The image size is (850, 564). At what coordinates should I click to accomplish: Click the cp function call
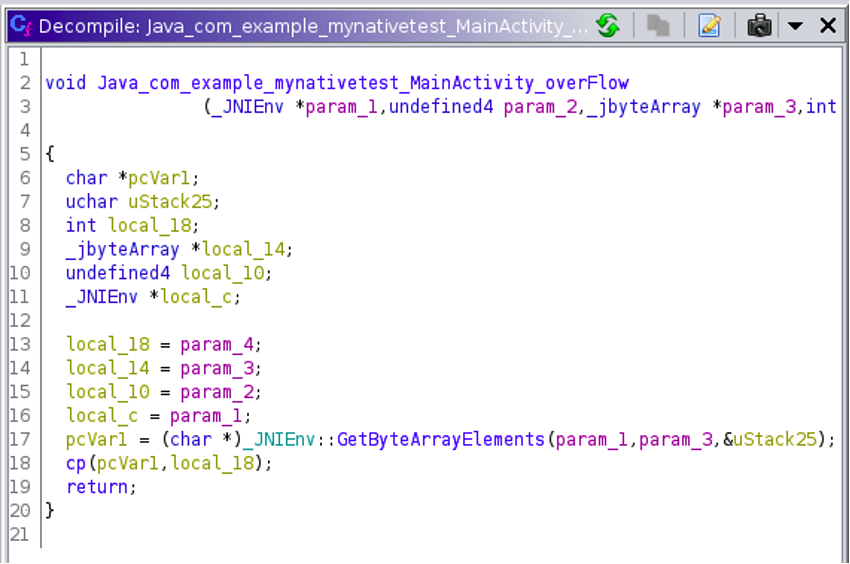76,464
